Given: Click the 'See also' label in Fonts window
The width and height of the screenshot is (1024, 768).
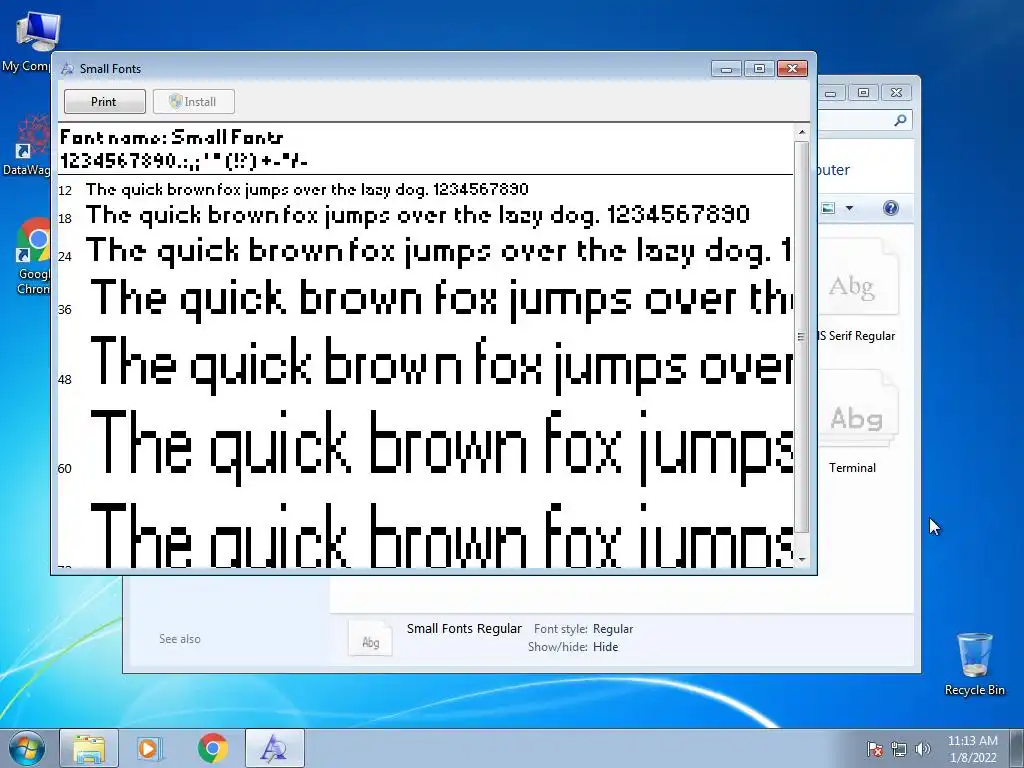Looking at the screenshot, I should click(x=180, y=639).
